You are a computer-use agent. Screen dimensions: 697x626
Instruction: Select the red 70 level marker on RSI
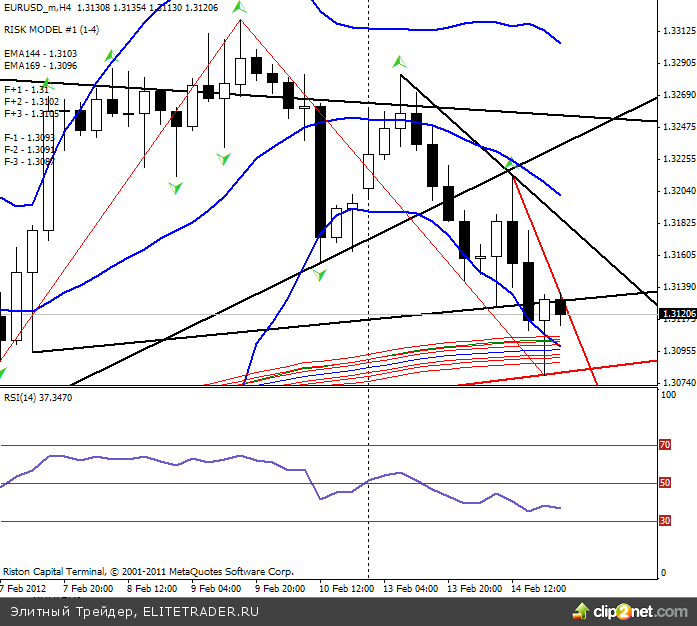point(665,445)
